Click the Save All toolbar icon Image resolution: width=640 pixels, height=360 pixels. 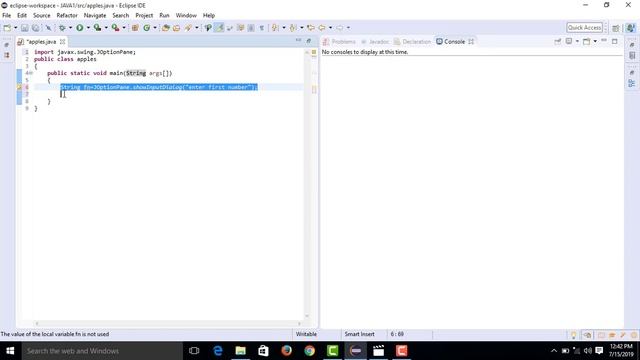tap(36, 28)
